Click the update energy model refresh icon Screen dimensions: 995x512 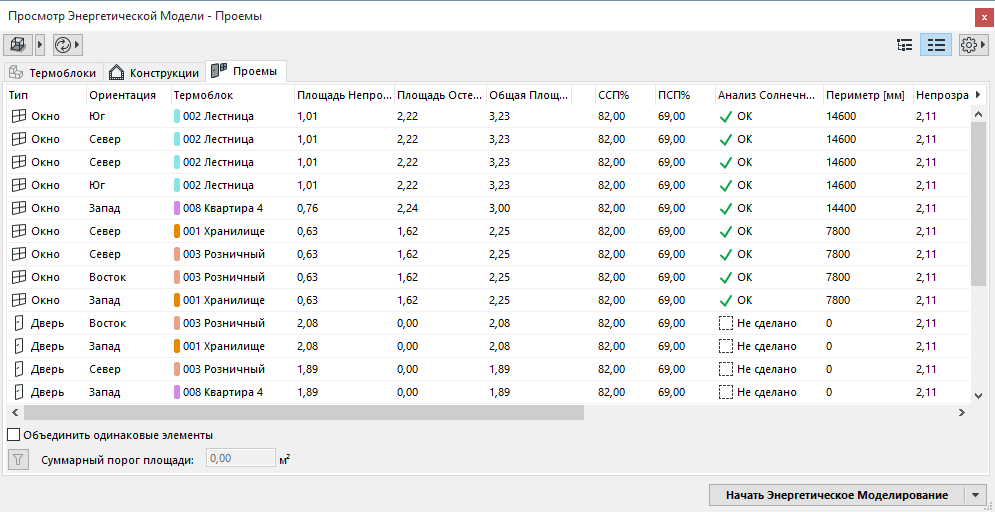tap(63, 45)
